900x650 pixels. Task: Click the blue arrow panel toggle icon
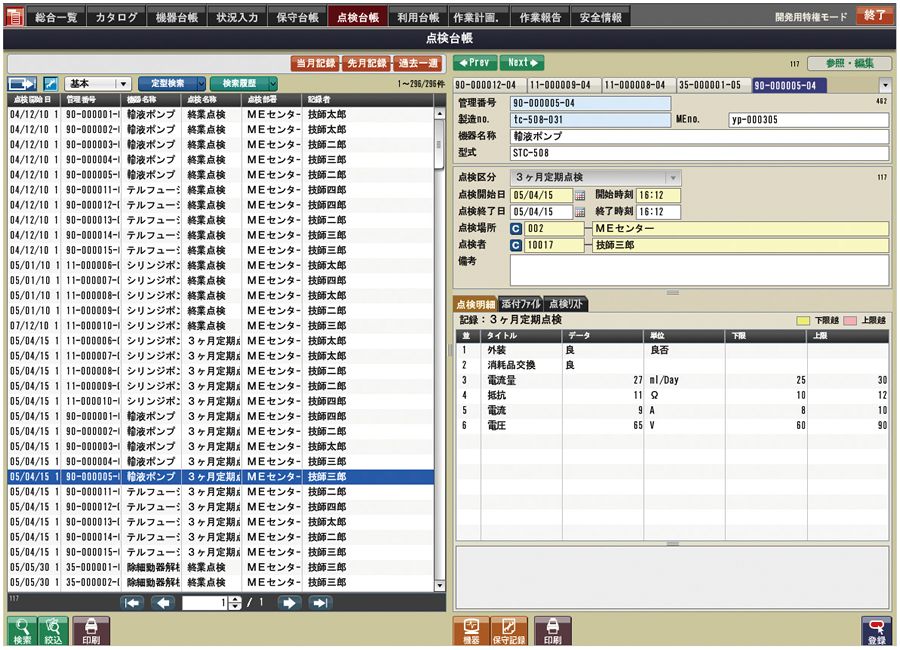[22, 84]
